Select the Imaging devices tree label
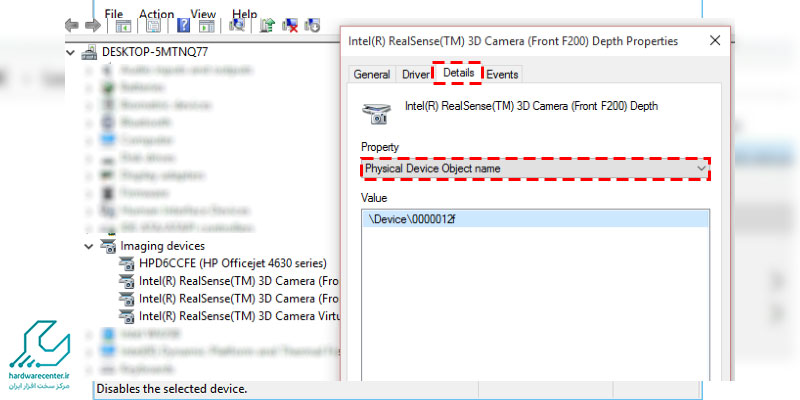The width and height of the screenshot is (800, 400). click(163, 246)
